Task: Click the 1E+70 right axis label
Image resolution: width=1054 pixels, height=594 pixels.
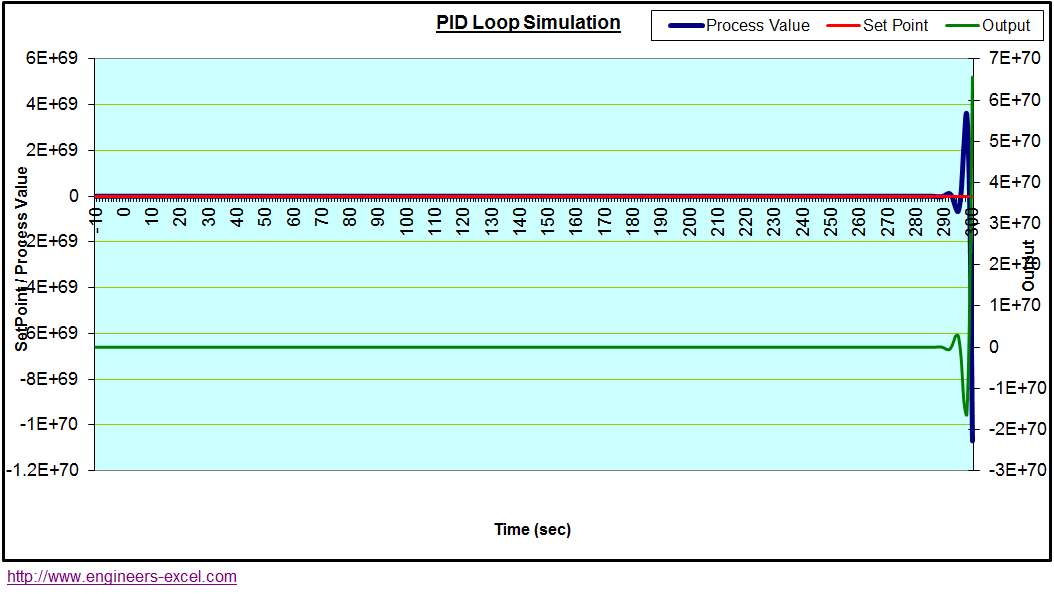Action: 1014,305
